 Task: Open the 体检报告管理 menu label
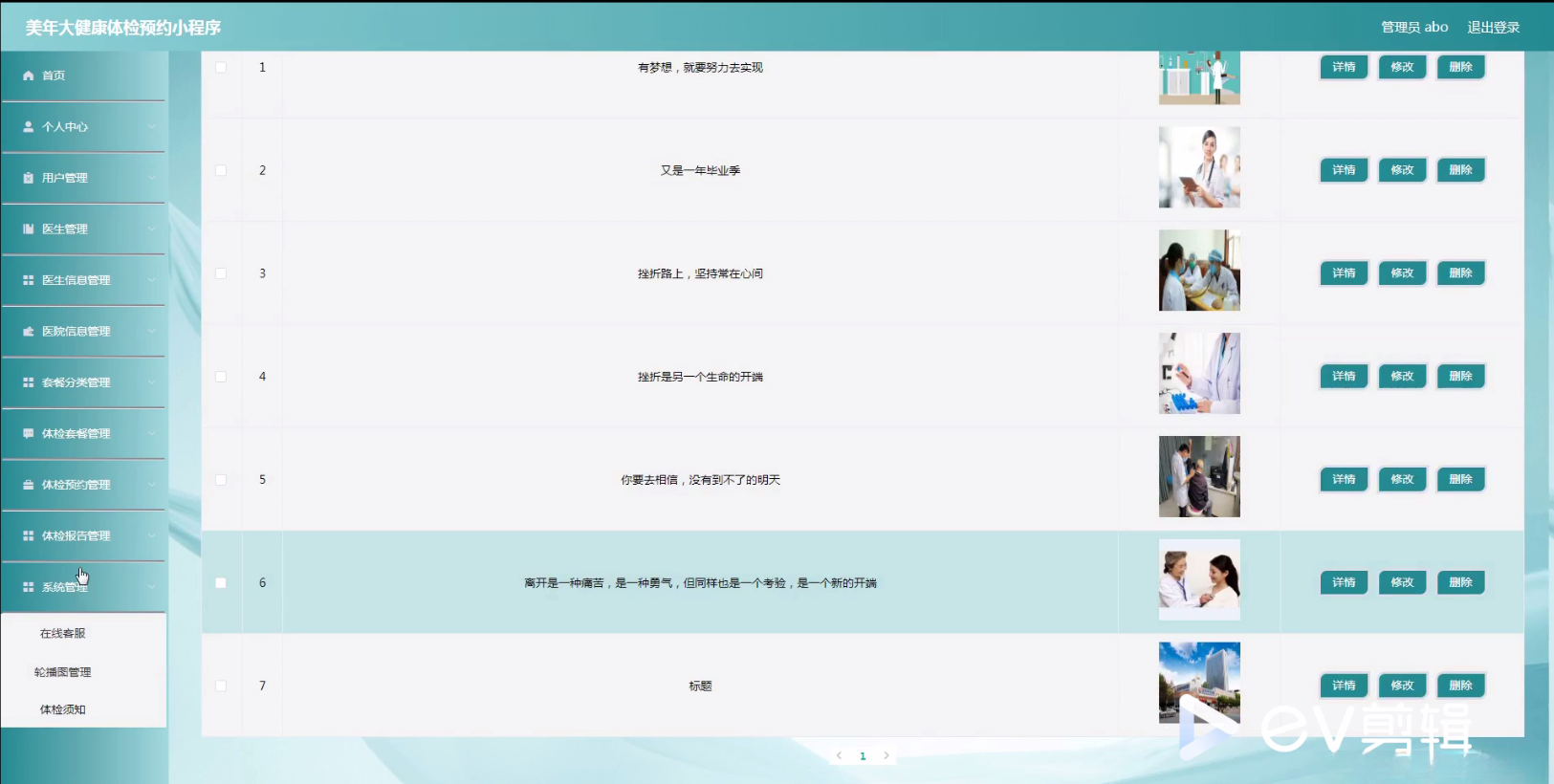77,535
